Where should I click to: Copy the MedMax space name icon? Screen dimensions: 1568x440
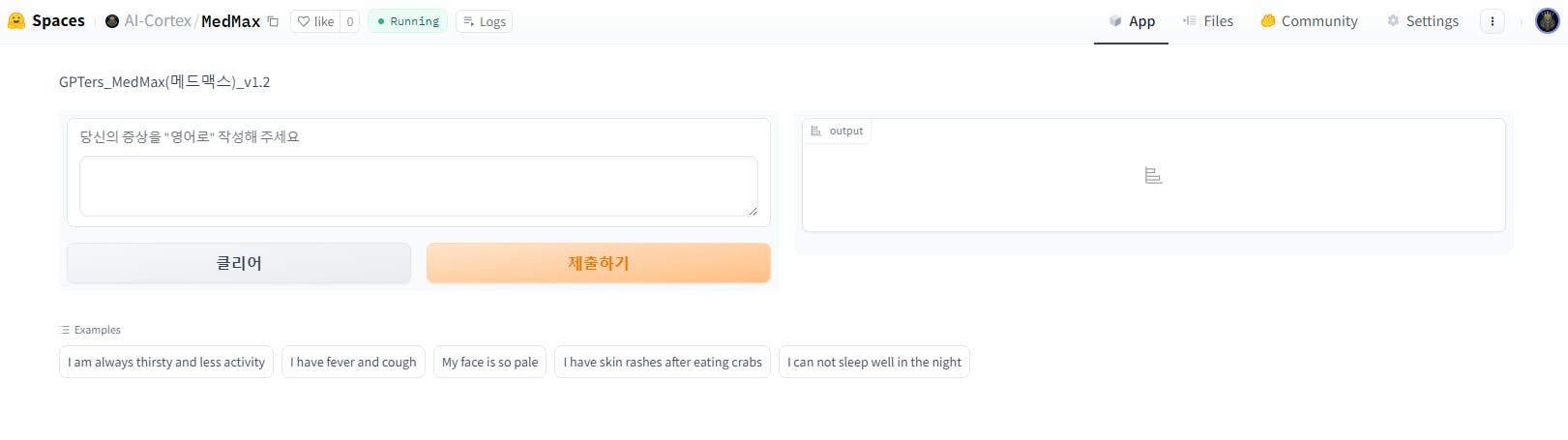(274, 21)
